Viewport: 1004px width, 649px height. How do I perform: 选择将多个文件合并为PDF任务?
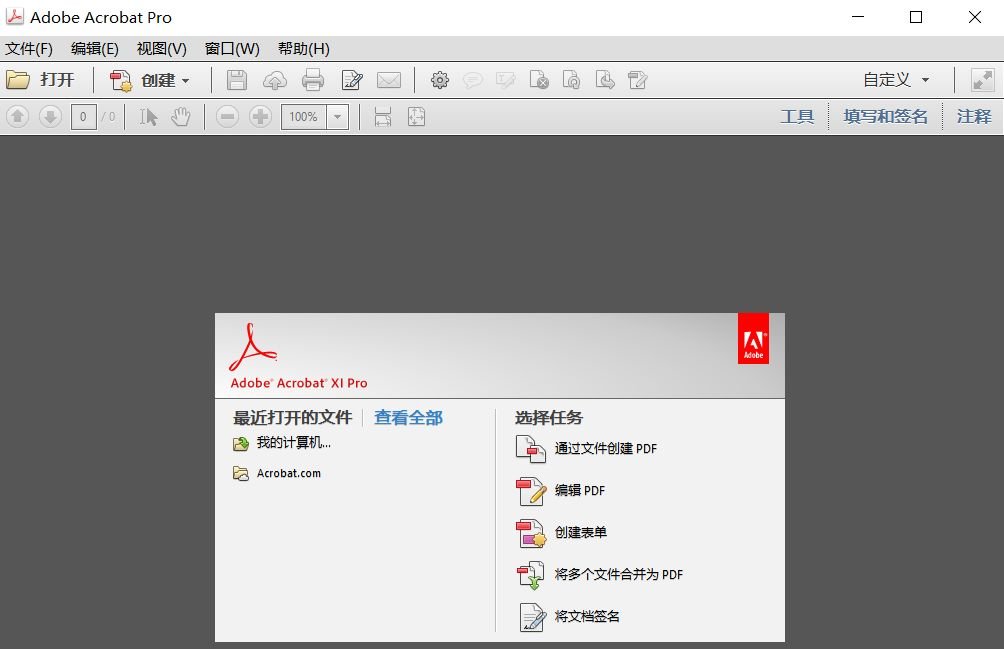620,575
